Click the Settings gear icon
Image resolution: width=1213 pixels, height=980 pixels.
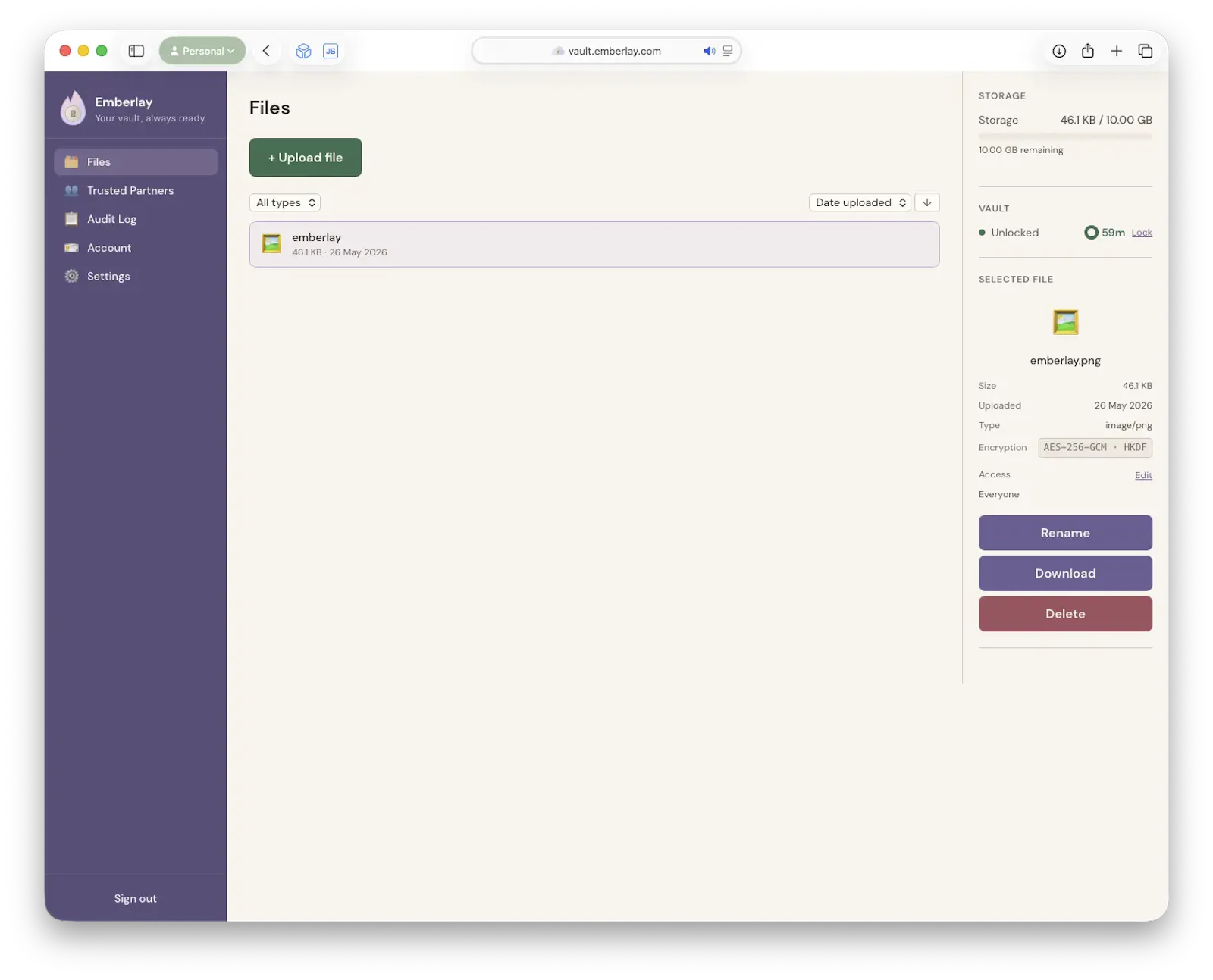(71, 276)
